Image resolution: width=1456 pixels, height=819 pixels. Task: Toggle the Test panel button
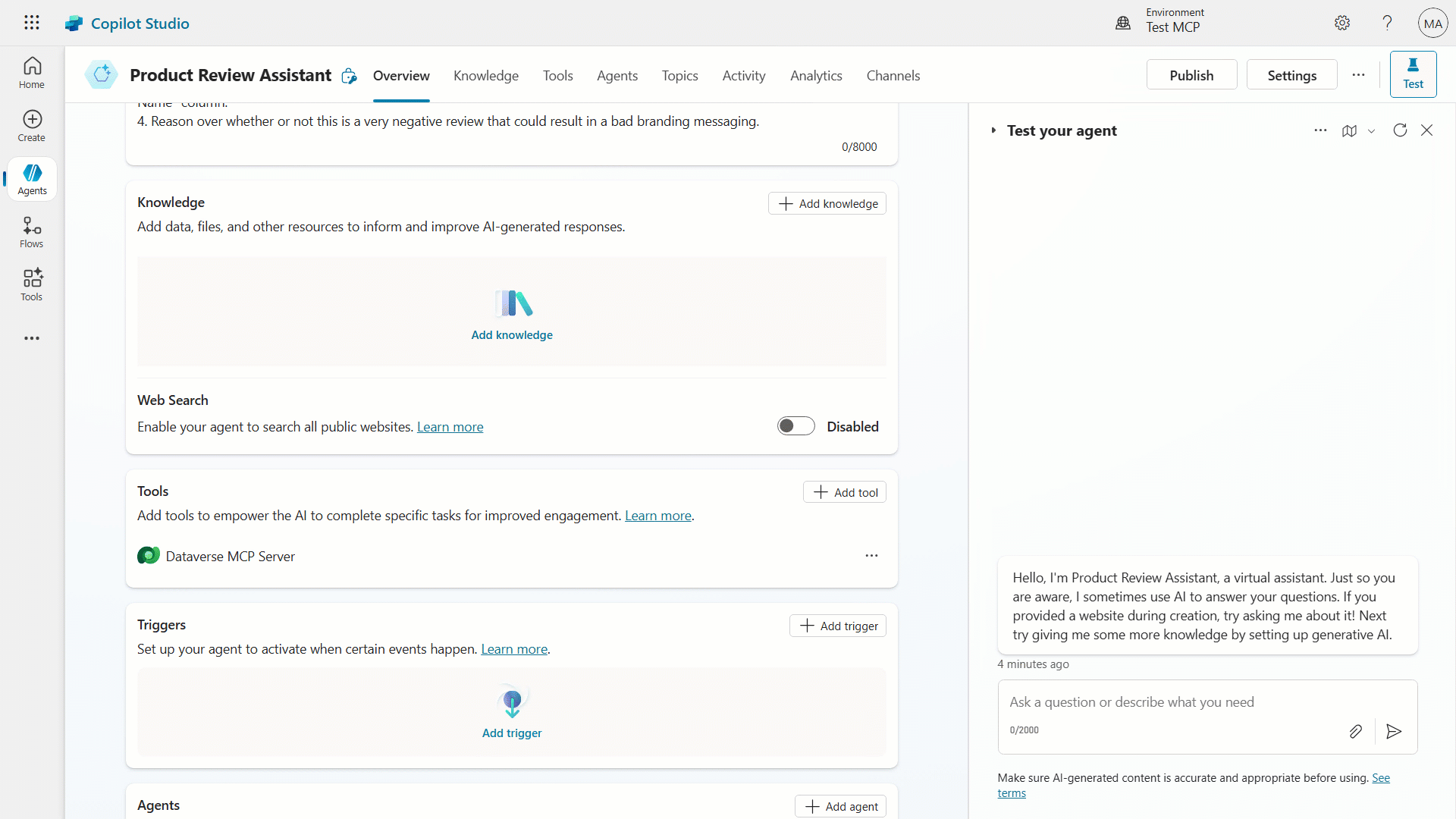pos(1413,74)
